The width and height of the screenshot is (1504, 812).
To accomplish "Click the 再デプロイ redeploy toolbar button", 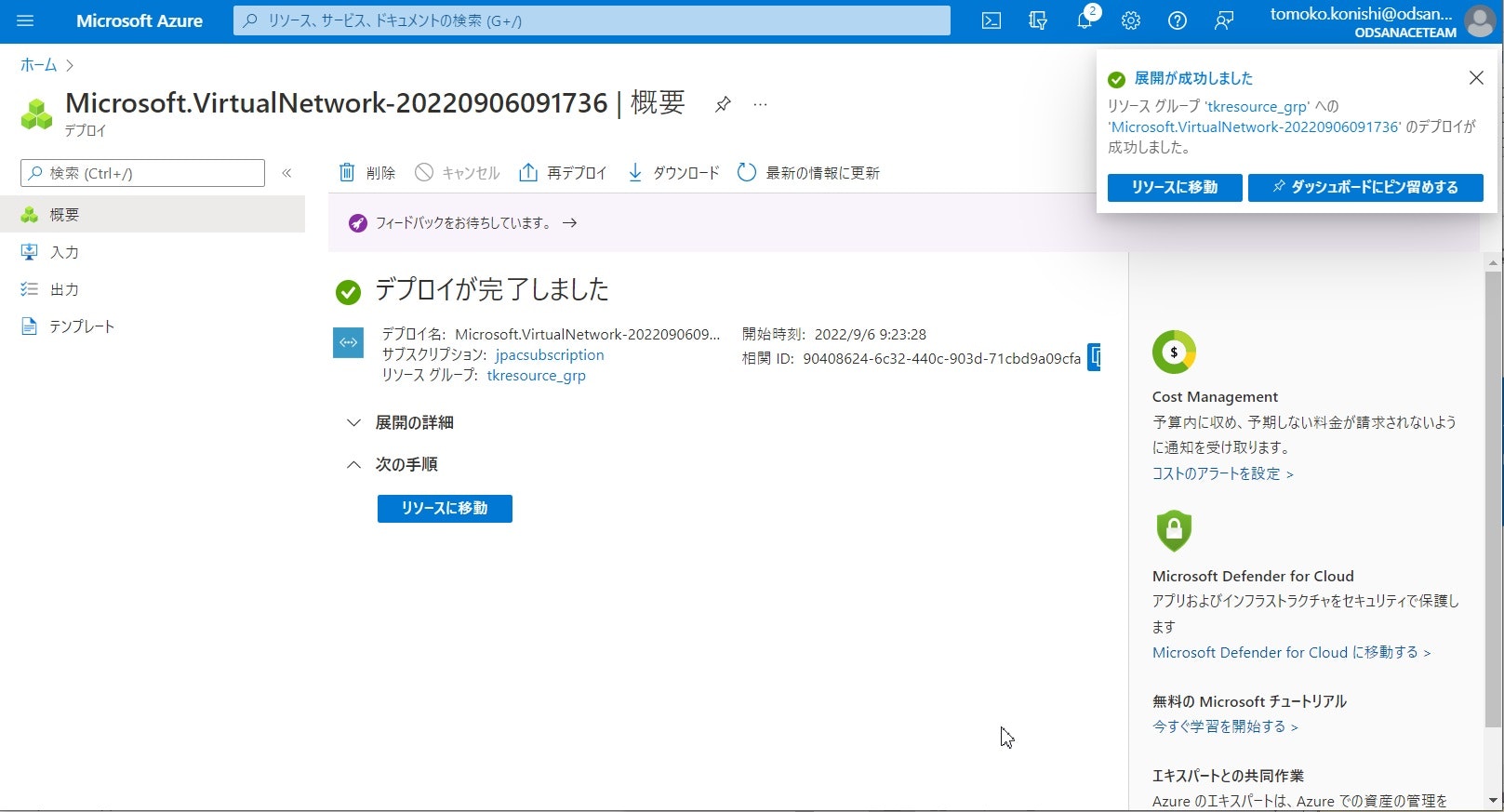I will 563,173.
